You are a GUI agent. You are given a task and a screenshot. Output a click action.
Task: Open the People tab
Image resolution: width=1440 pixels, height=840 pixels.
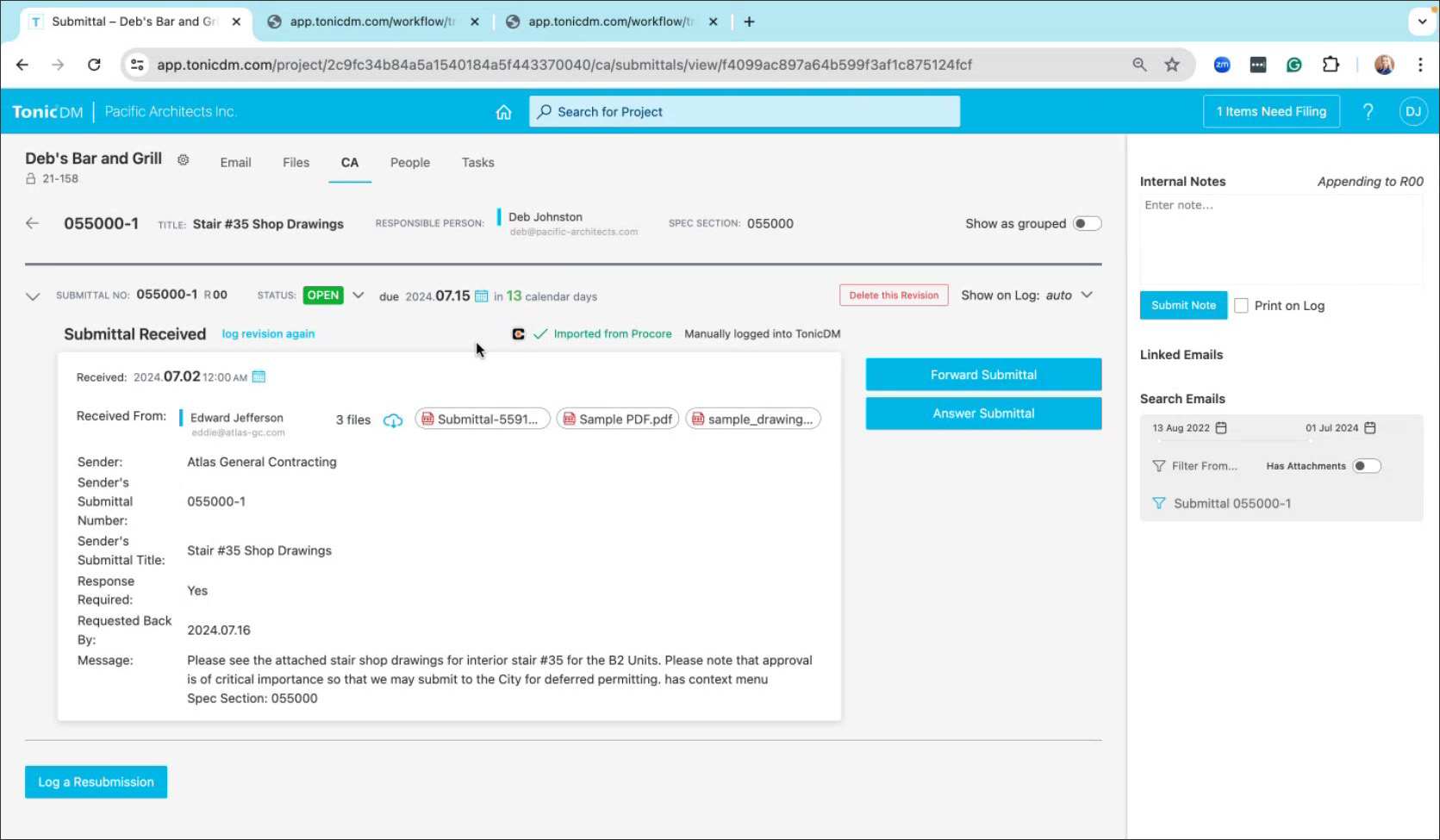(x=409, y=162)
